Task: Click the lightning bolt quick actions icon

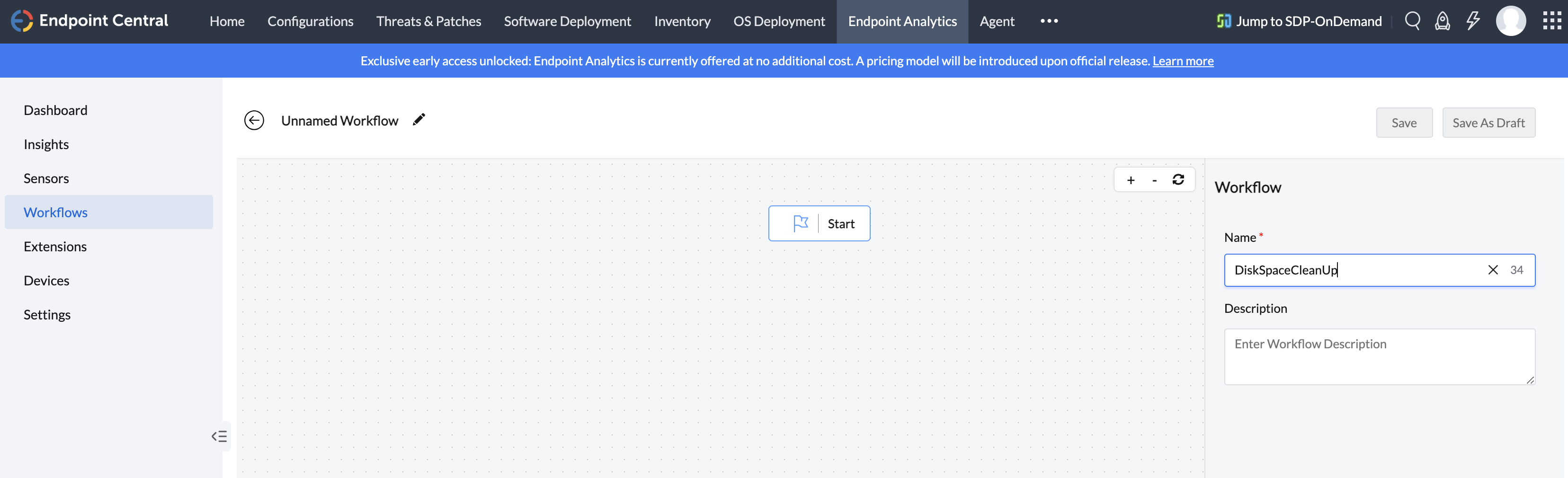Action: click(x=1472, y=21)
